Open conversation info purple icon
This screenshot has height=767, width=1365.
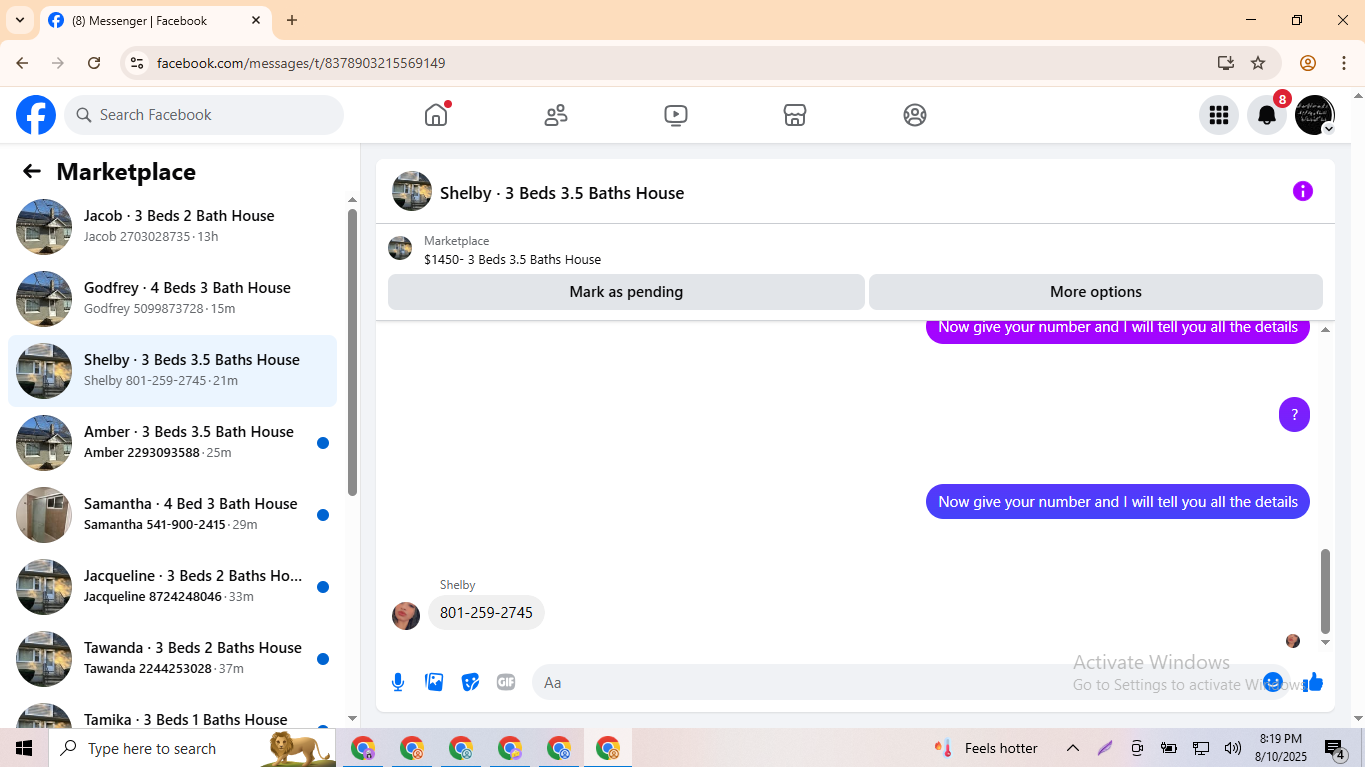pos(1302,191)
